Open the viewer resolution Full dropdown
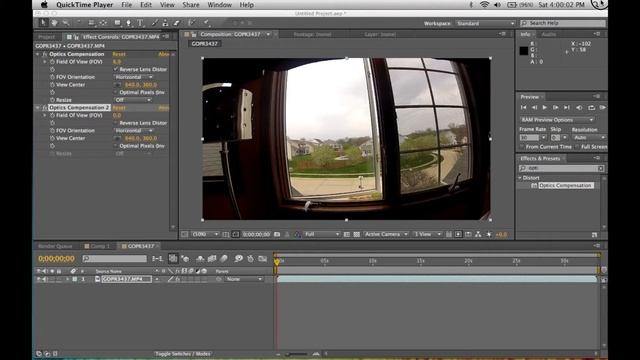This screenshot has width=640, height=360. (322, 234)
